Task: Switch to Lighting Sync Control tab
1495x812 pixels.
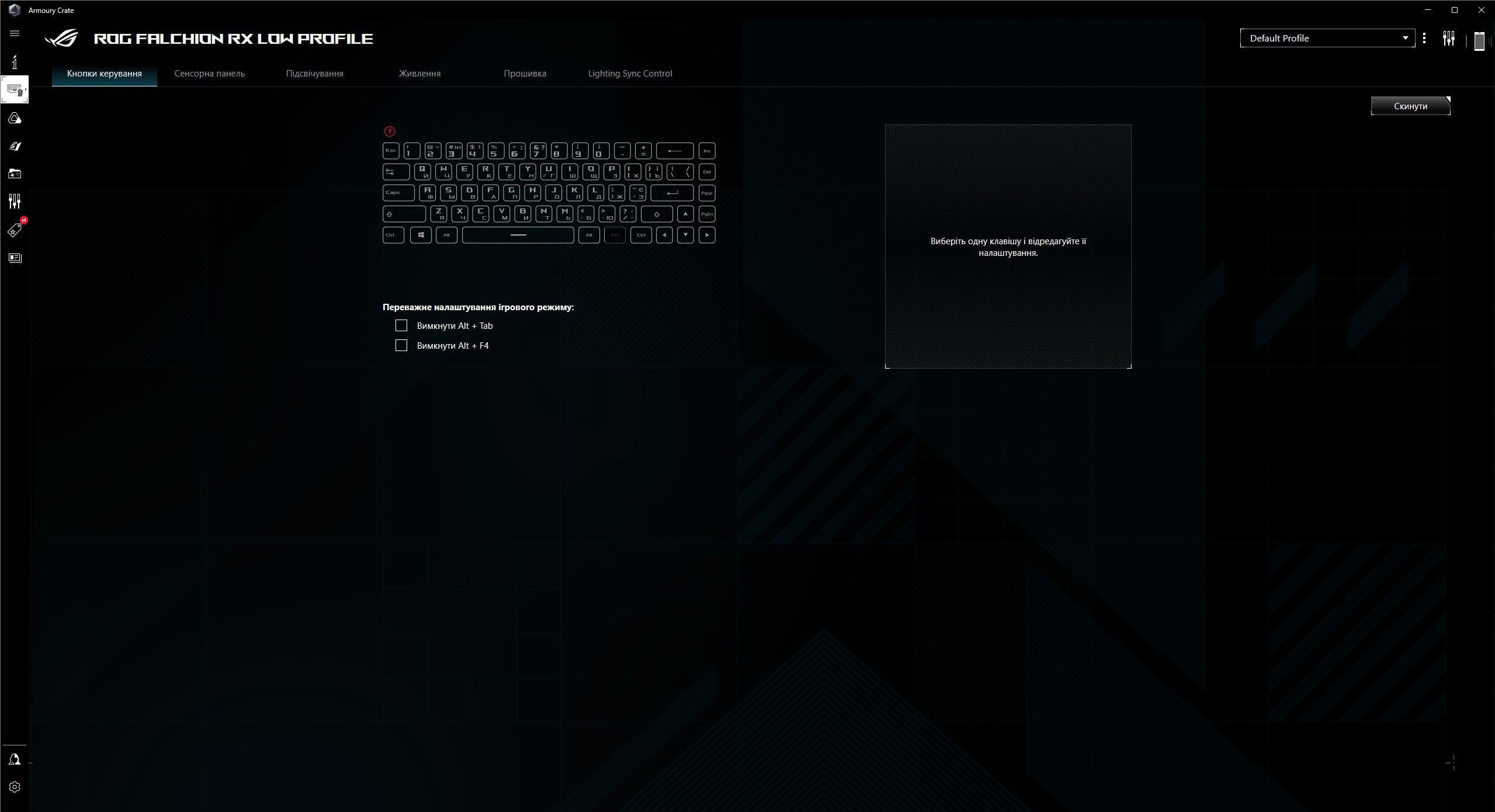Action: [630, 74]
